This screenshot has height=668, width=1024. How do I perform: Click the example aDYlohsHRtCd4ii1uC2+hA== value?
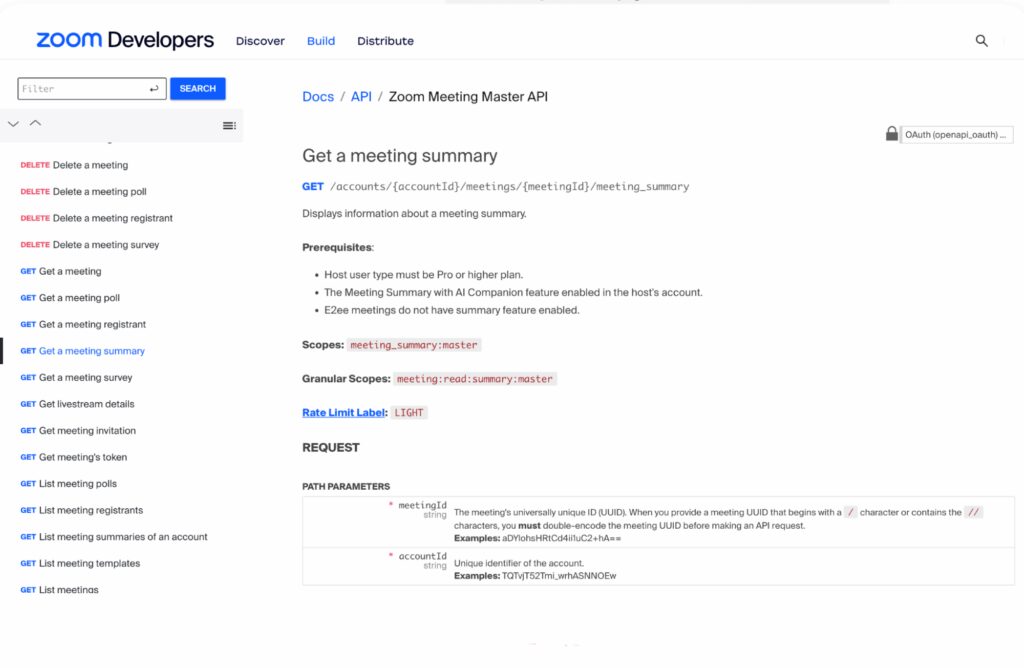562,538
